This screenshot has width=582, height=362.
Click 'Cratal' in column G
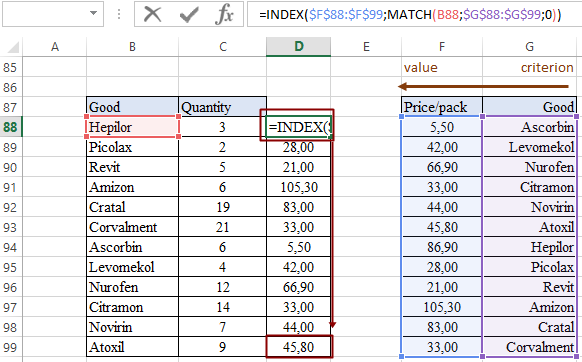click(x=530, y=327)
